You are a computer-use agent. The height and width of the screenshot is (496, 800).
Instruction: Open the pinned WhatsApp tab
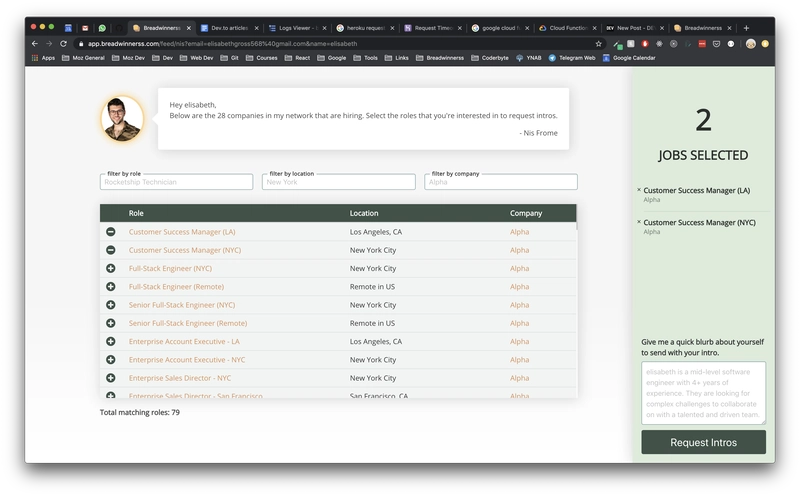pos(102,28)
